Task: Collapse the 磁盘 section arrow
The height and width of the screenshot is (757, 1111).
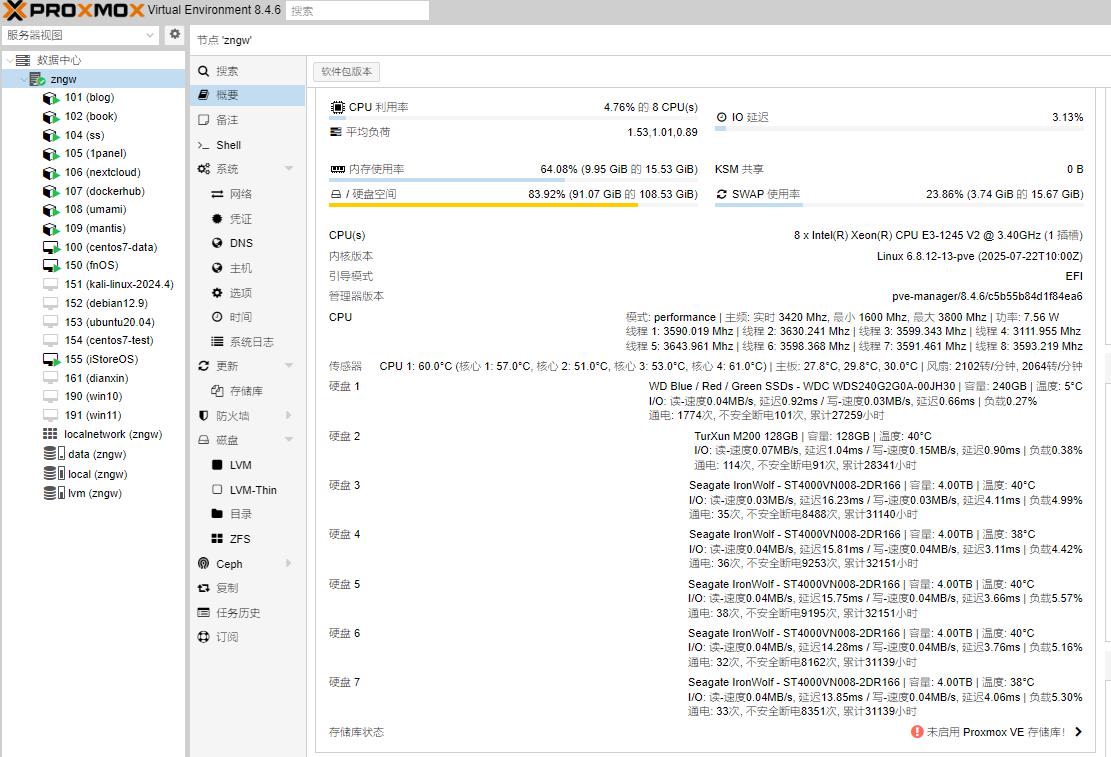Action: click(x=289, y=440)
